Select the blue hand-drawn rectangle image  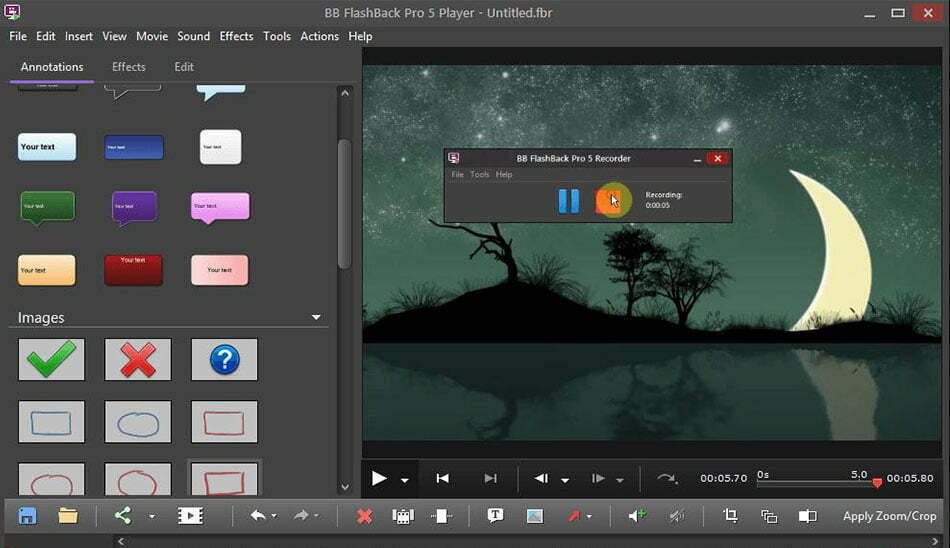coord(51,422)
